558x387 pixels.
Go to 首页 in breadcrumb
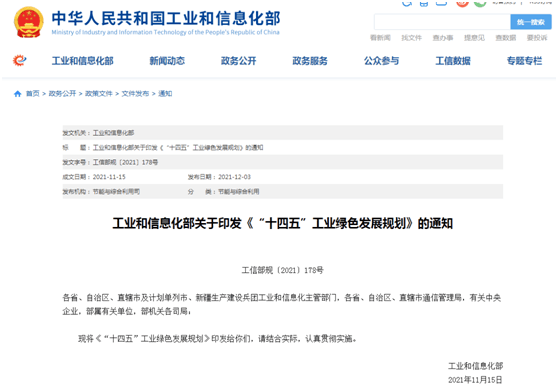coord(33,94)
